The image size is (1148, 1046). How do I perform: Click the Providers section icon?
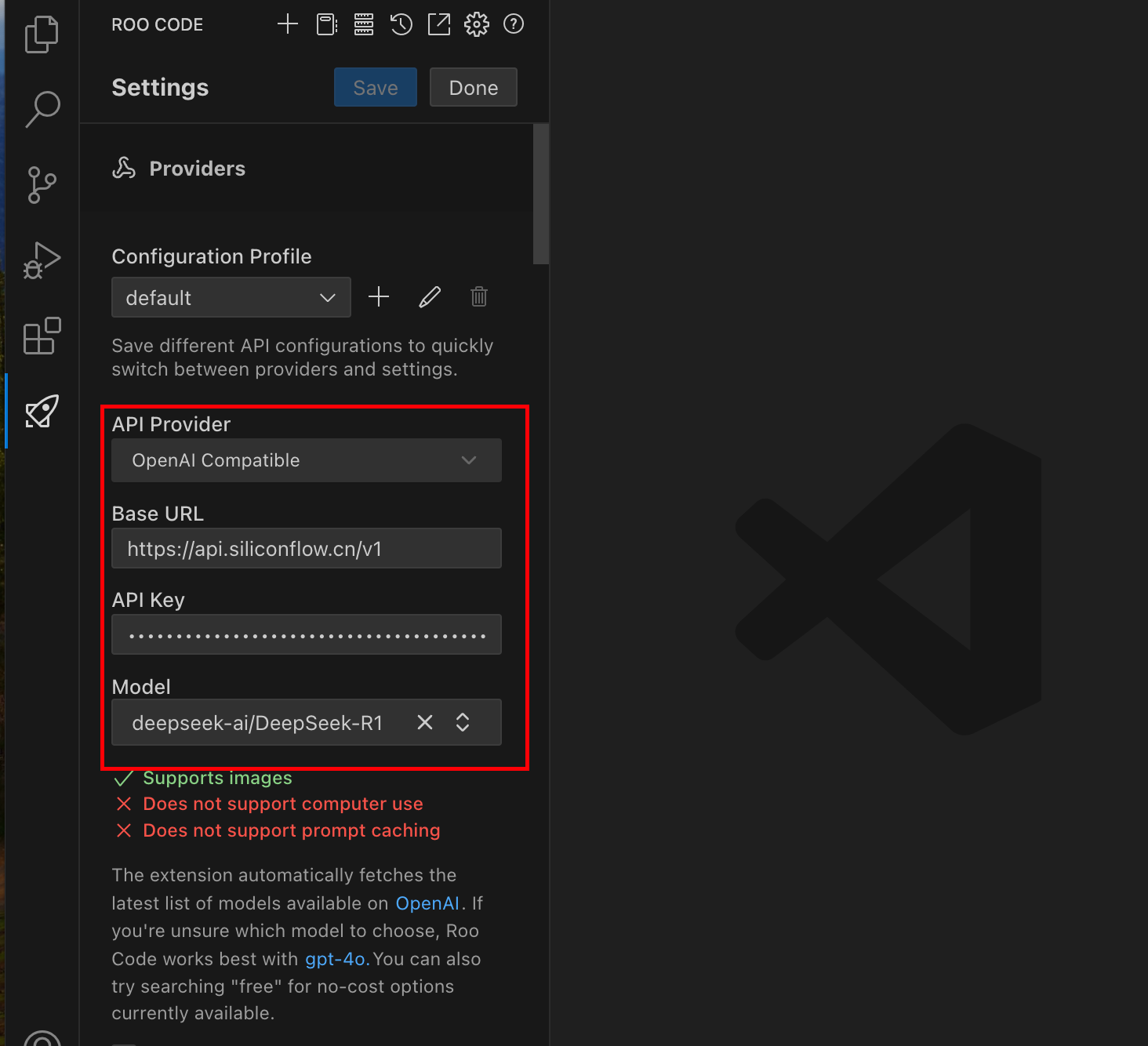(x=124, y=168)
